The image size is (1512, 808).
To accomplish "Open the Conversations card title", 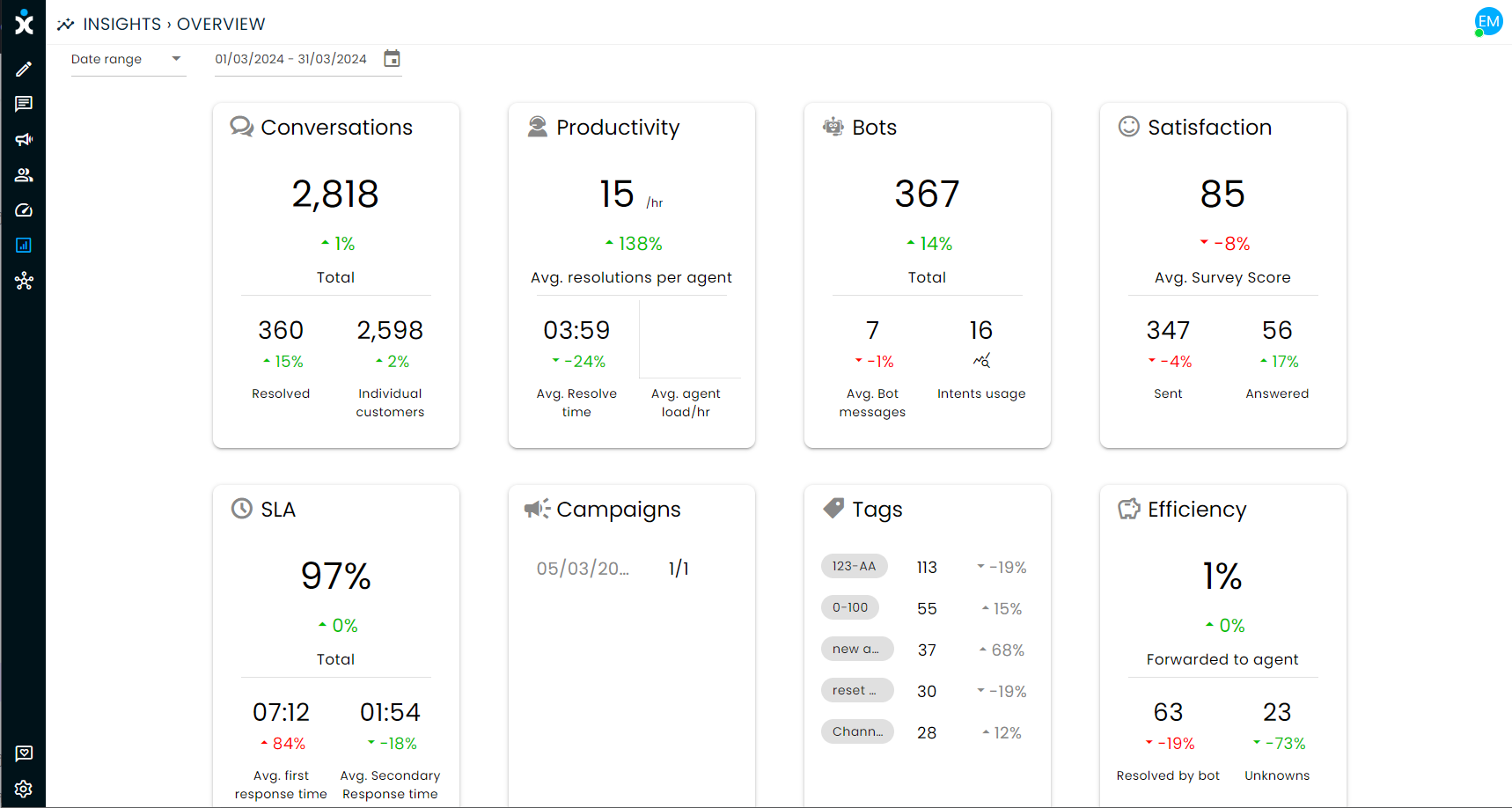I will pyautogui.click(x=336, y=127).
